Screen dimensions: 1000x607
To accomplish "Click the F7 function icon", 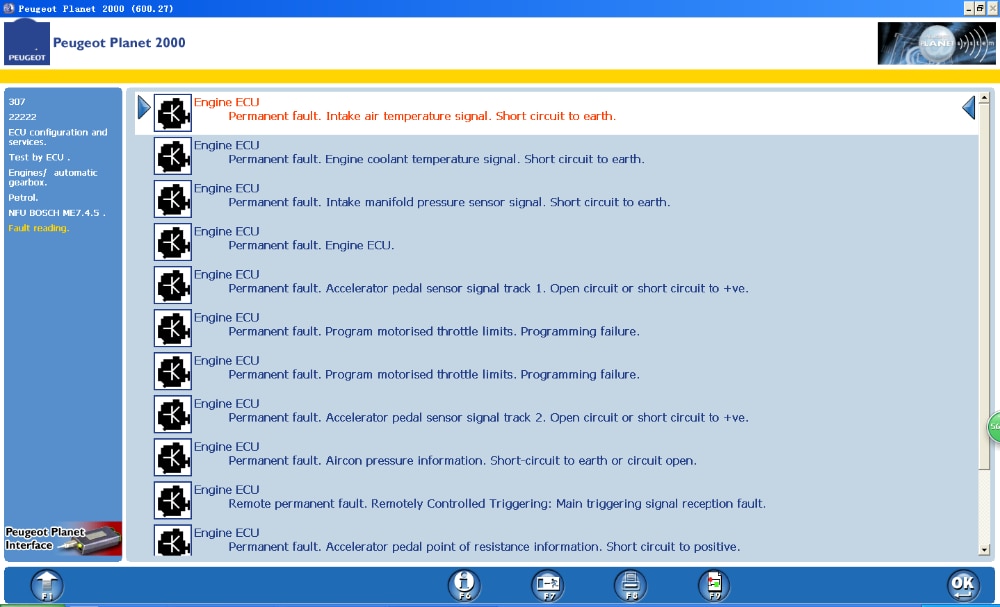I will pos(548,585).
